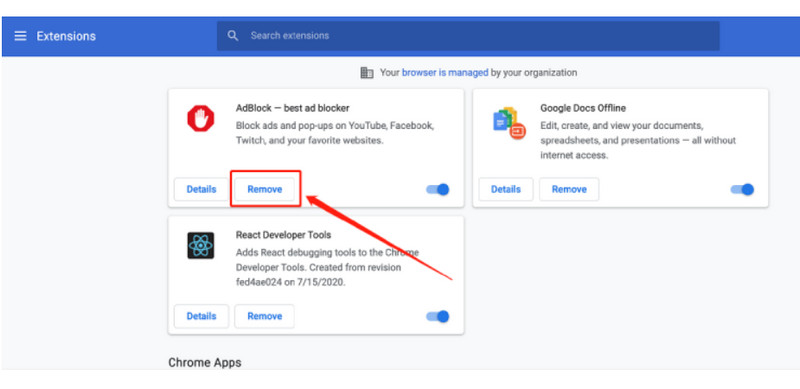Click the React Developer Tools icon
This screenshot has height=389, width=800.
pos(201,246)
